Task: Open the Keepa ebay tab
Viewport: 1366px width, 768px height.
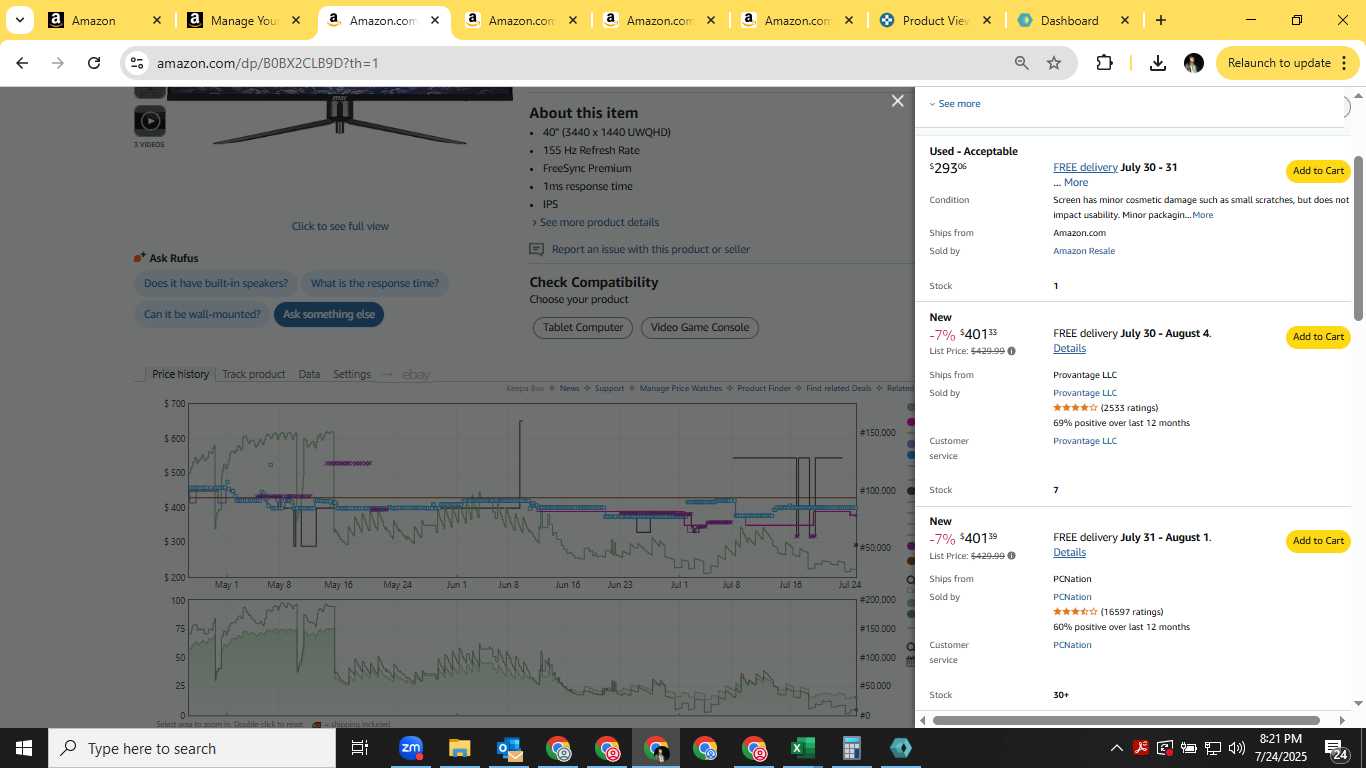Action: pos(416,374)
